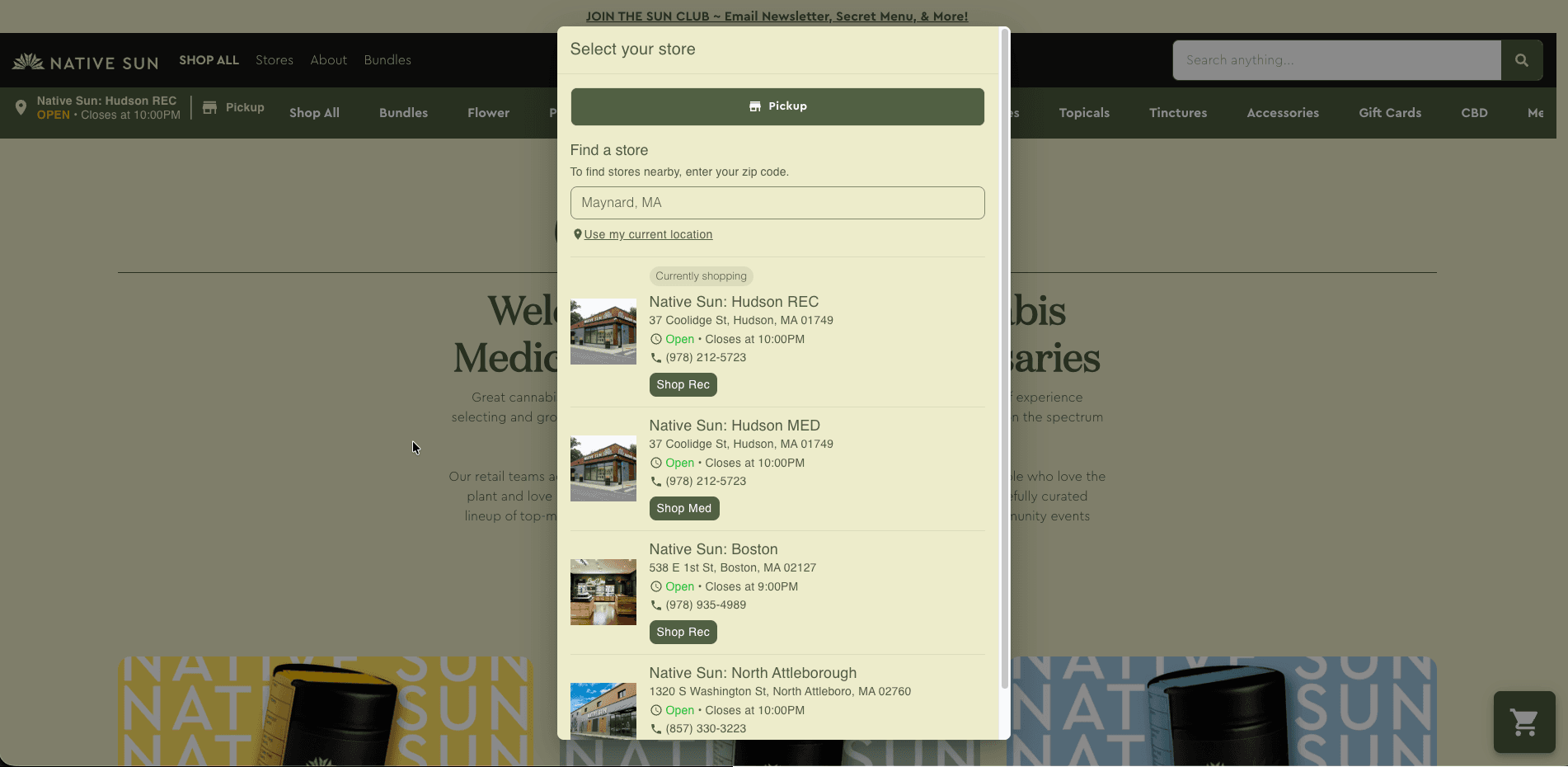Viewport: 1568px width, 767px height.
Task: Click Hudson REC store photo
Action: (x=603, y=332)
